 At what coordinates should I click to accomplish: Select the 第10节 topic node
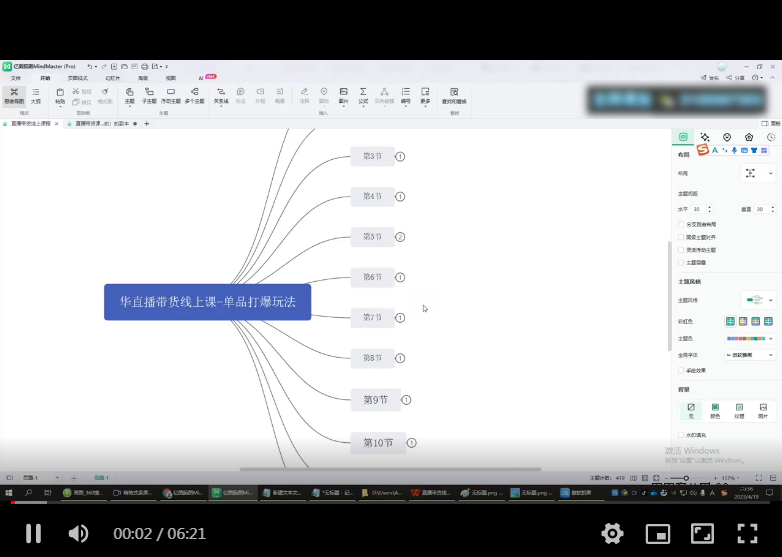coord(378,443)
